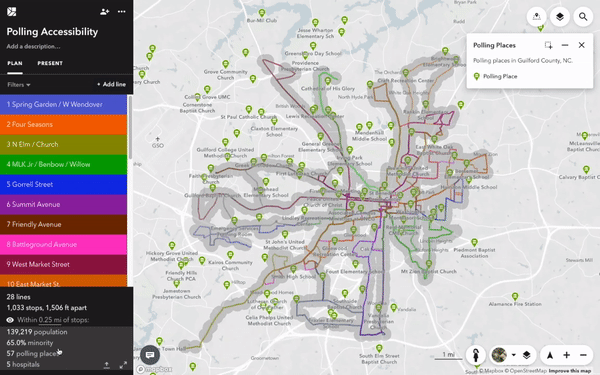Screen dimensions: 600x375
Task: Click the Remix logo icon
Action: click(11, 11)
